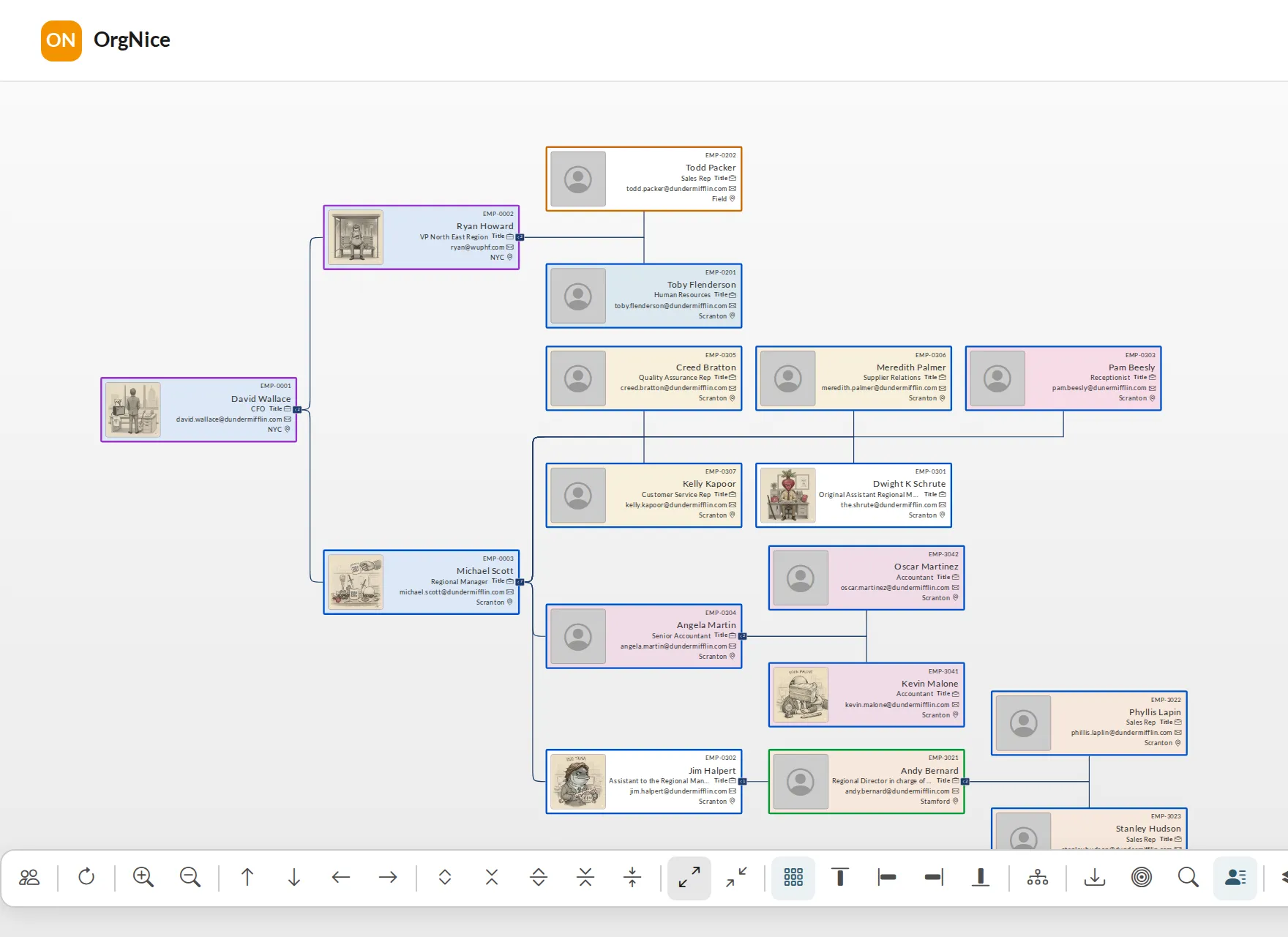Click Kevin Malone's profile picture
The height and width of the screenshot is (937, 1288).
pos(801,695)
